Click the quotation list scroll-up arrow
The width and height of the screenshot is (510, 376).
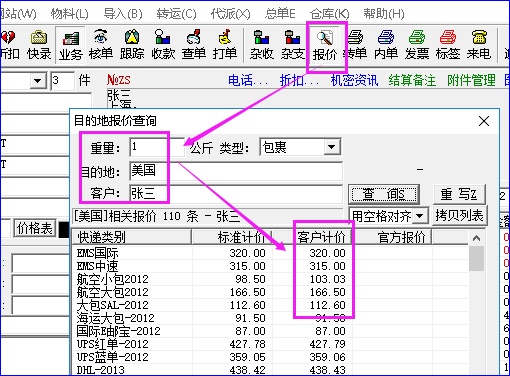[476, 238]
